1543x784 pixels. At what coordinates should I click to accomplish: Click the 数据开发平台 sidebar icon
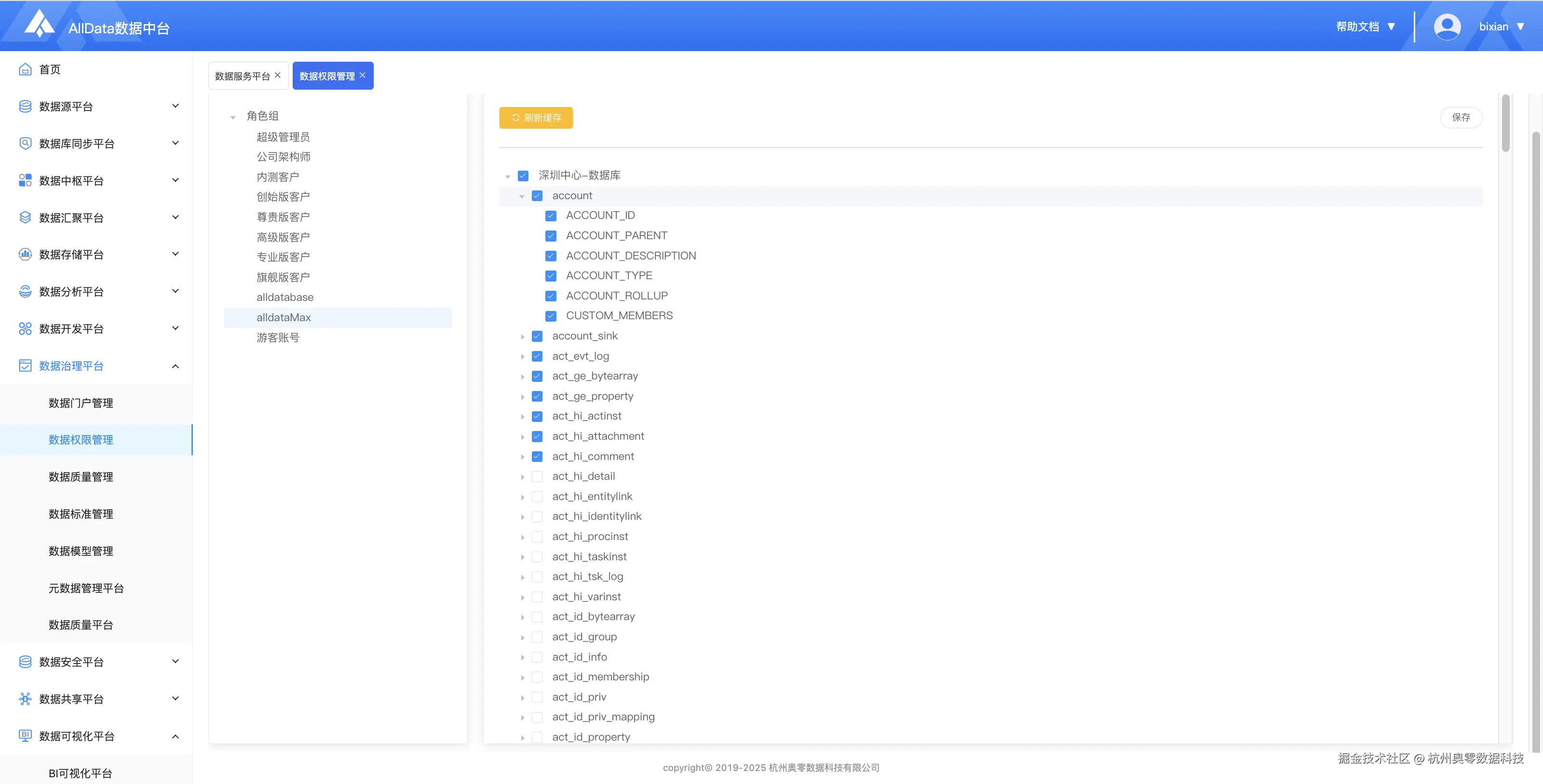click(25, 329)
